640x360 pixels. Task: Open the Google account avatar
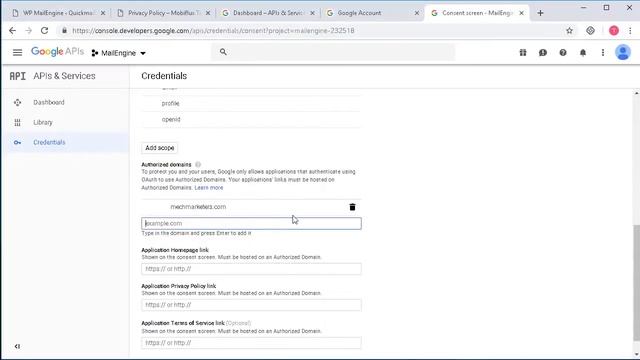(x=623, y=52)
